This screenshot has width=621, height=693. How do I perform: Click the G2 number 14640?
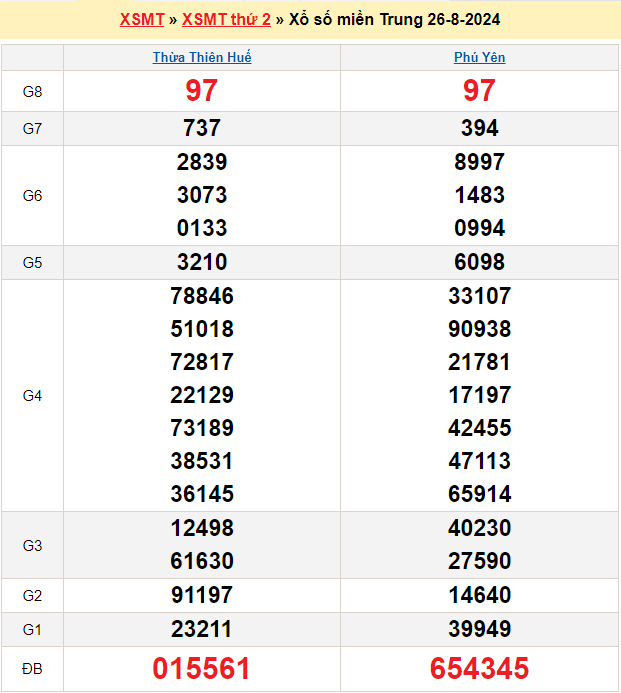tap(480, 596)
